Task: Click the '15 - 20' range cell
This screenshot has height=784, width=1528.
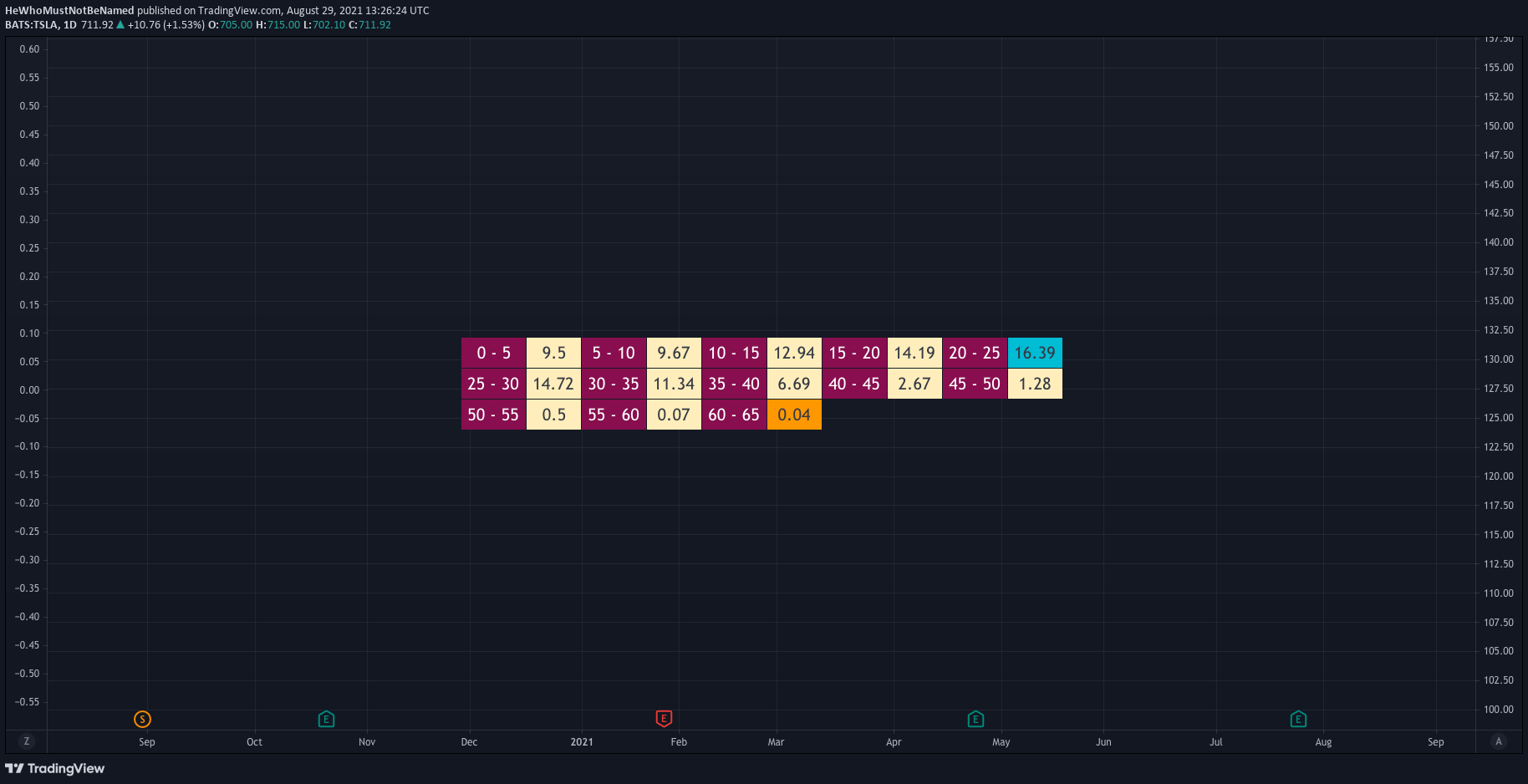Action: pos(854,353)
